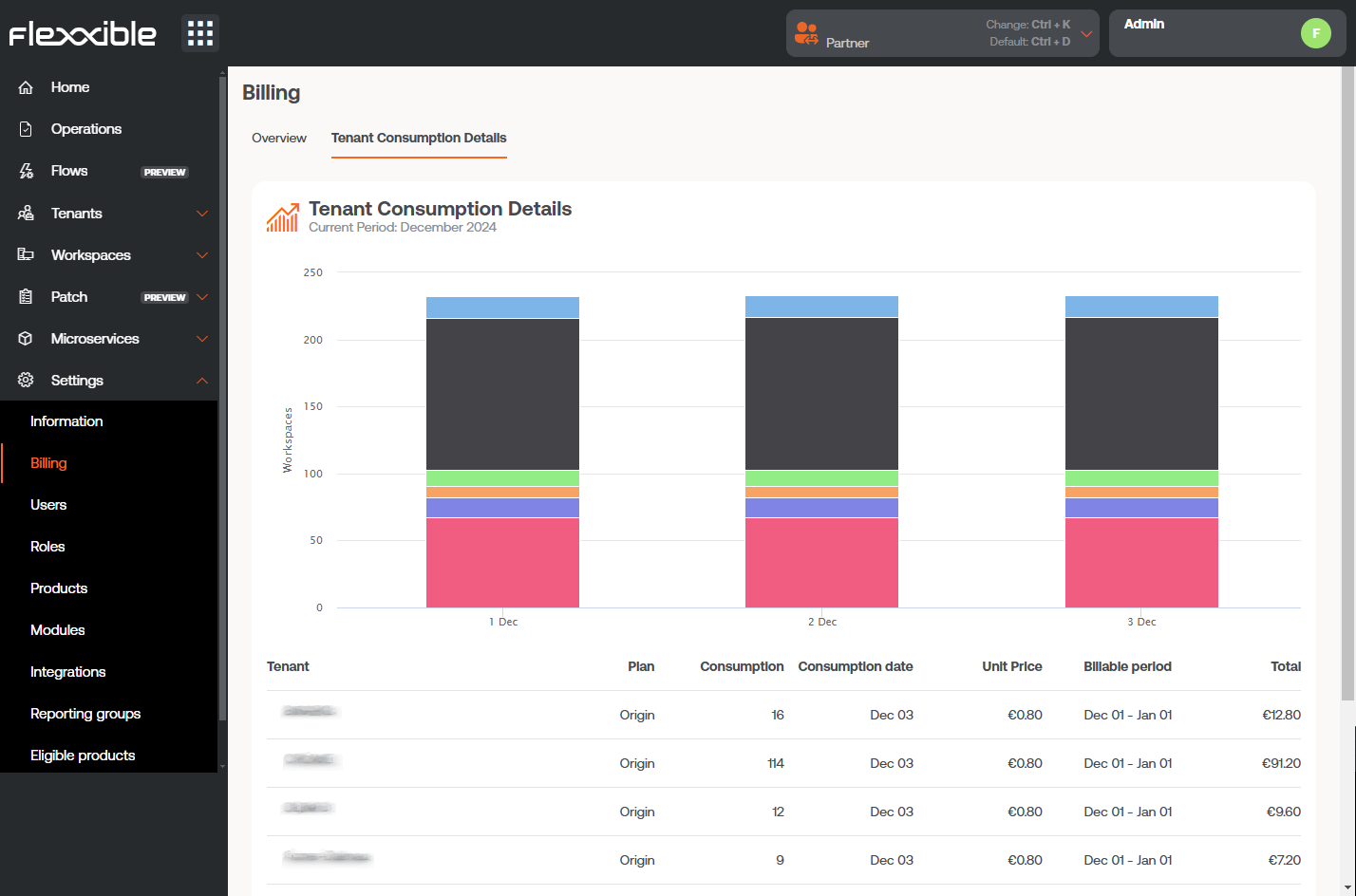Open the apps grid launcher icon
1356x896 pixels.
tap(200, 33)
